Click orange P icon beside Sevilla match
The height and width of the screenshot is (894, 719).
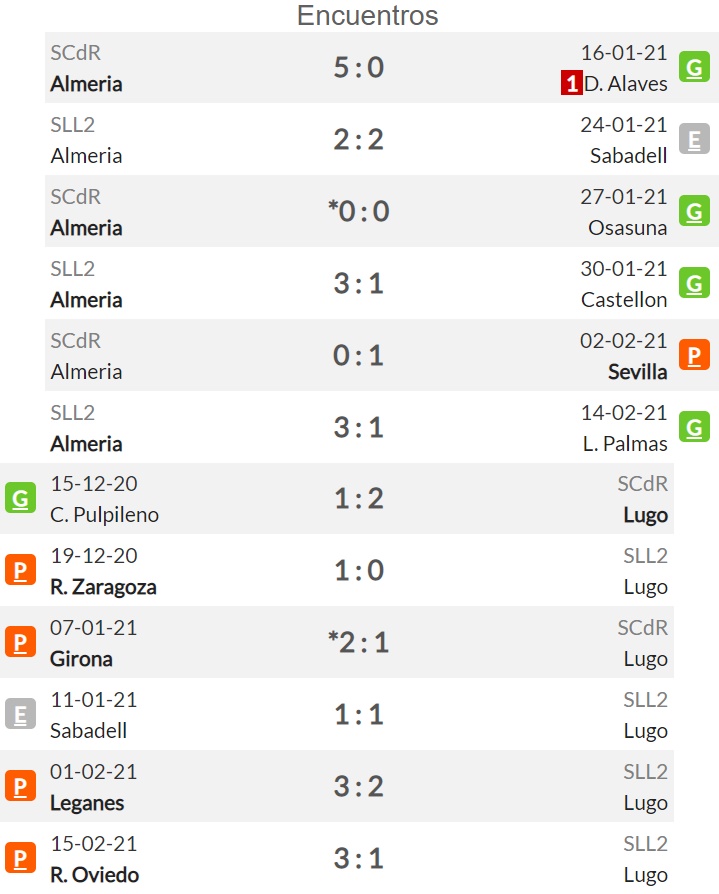tap(694, 355)
